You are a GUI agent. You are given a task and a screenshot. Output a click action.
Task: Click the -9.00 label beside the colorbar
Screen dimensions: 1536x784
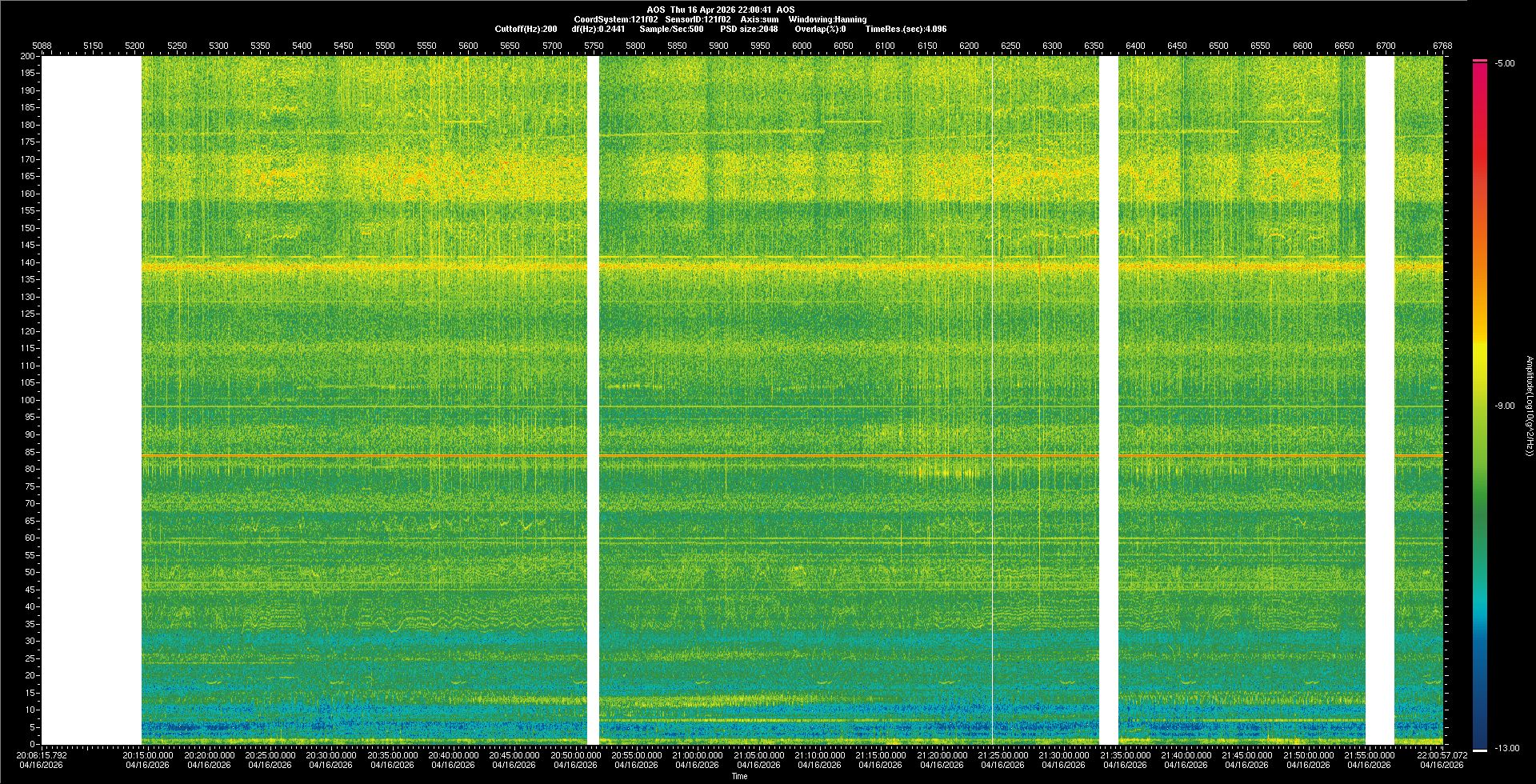click(1504, 406)
